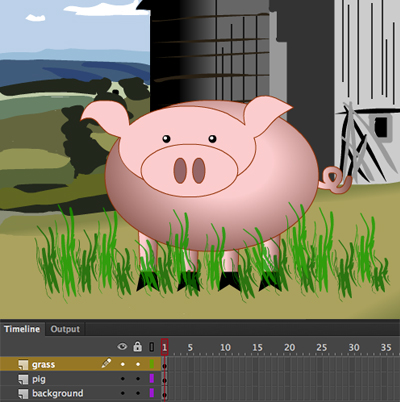Screen dimensions: 400x402
Task: Lock the background layer
Action: tap(138, 393)
